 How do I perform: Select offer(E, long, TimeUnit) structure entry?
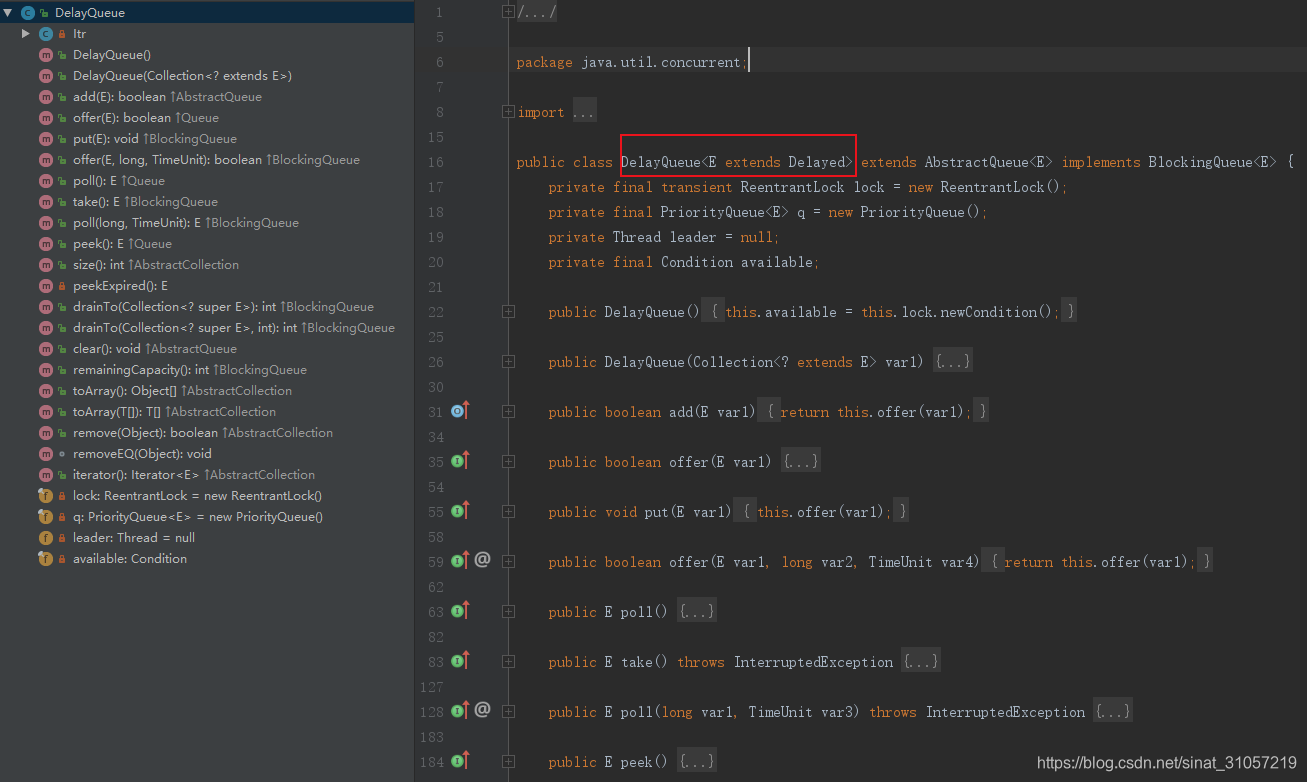pos(216,160)
